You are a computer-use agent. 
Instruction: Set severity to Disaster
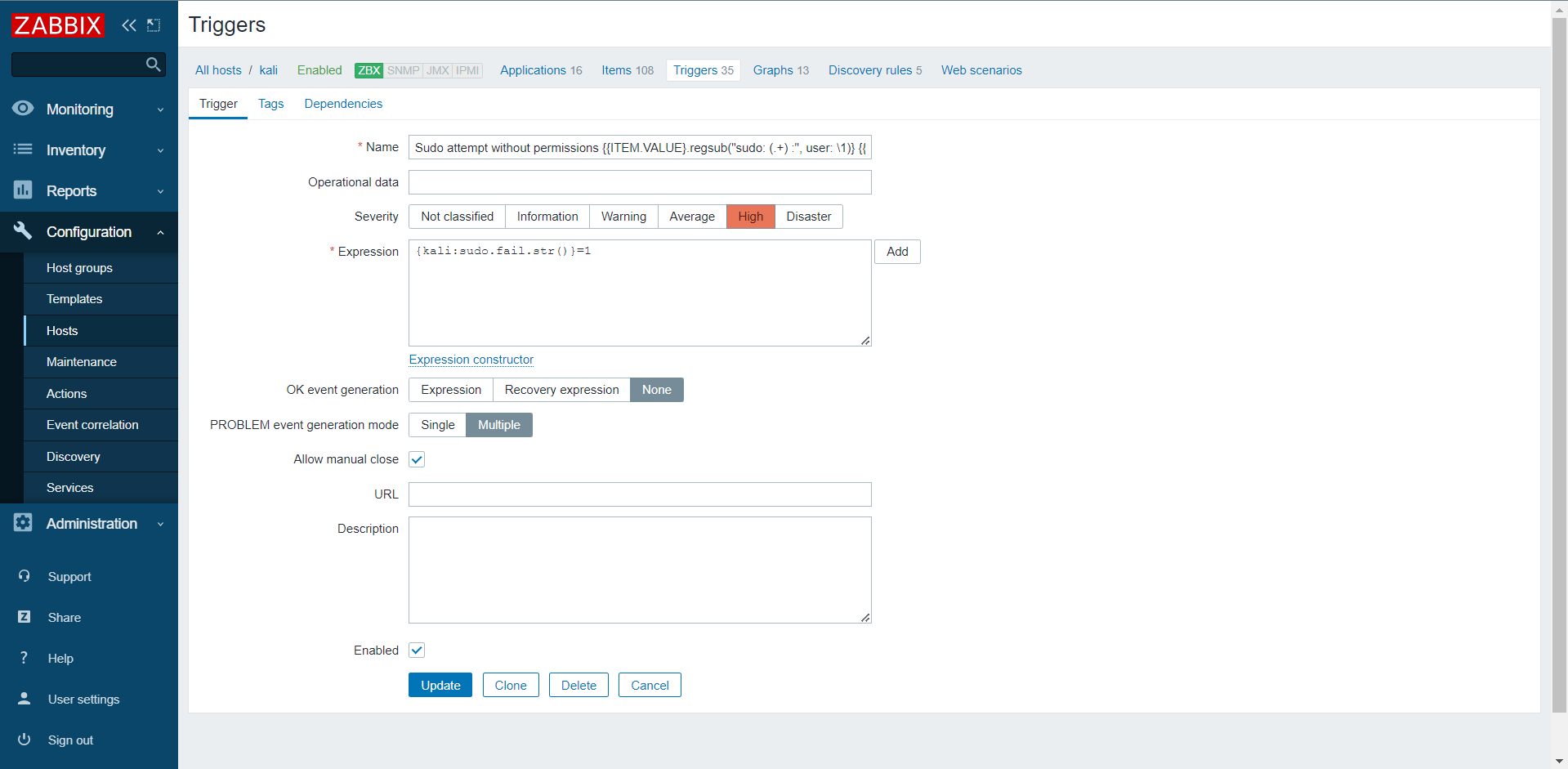pos(809,217)
